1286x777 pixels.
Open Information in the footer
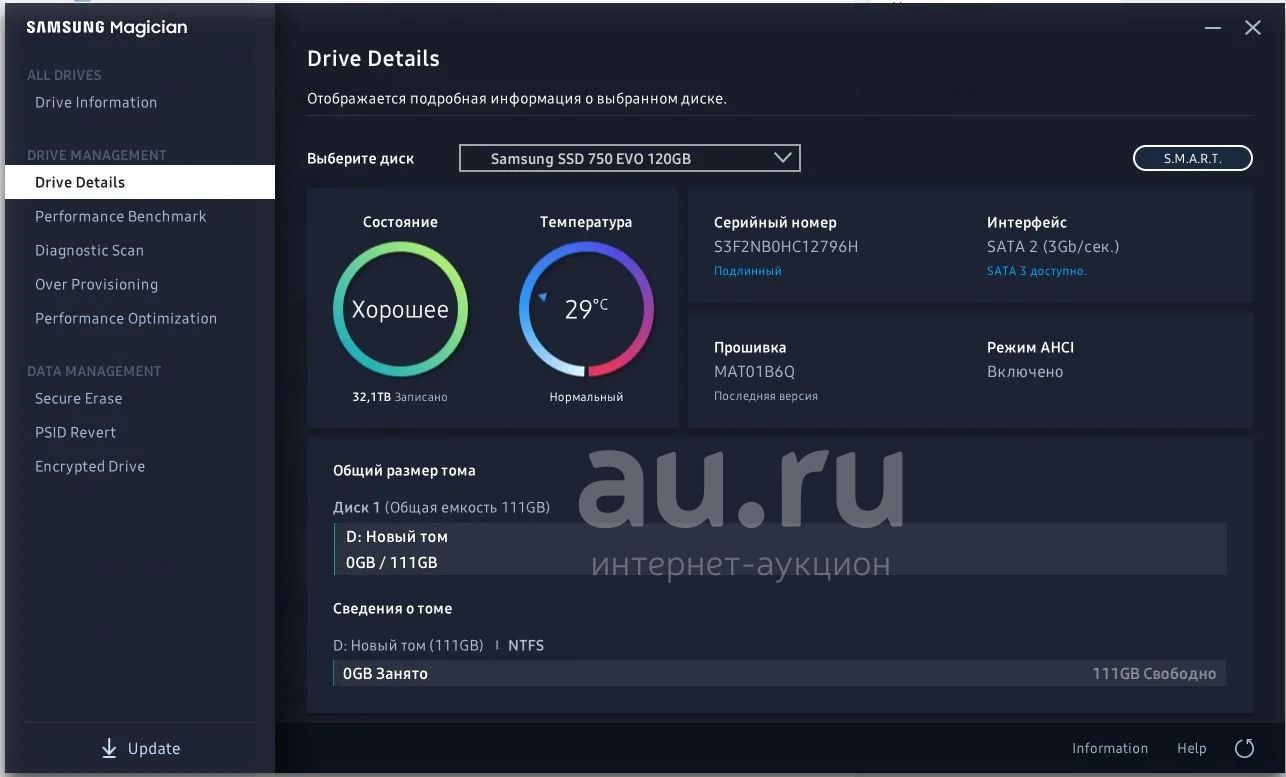1110,748
